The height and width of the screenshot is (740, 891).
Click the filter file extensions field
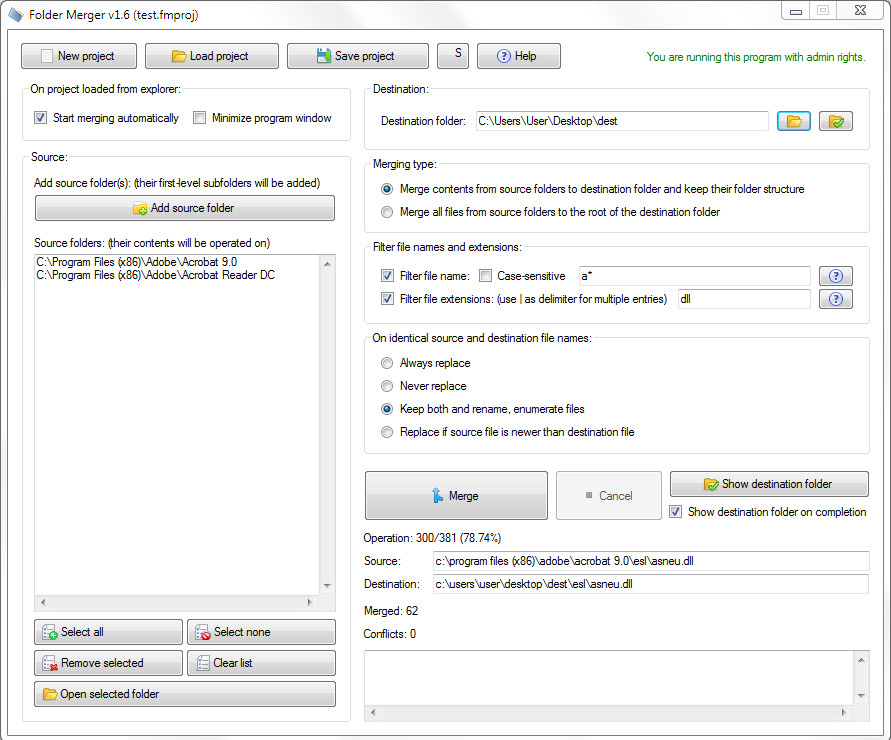[x=744, y=299]
